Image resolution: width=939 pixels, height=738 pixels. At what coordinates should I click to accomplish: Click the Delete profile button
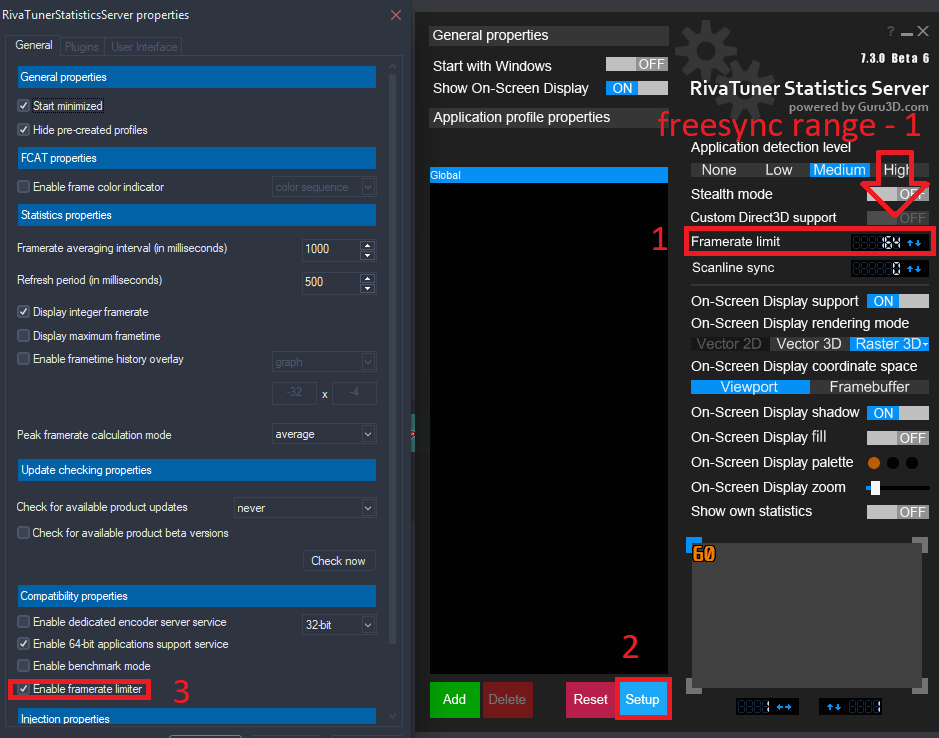507,700
